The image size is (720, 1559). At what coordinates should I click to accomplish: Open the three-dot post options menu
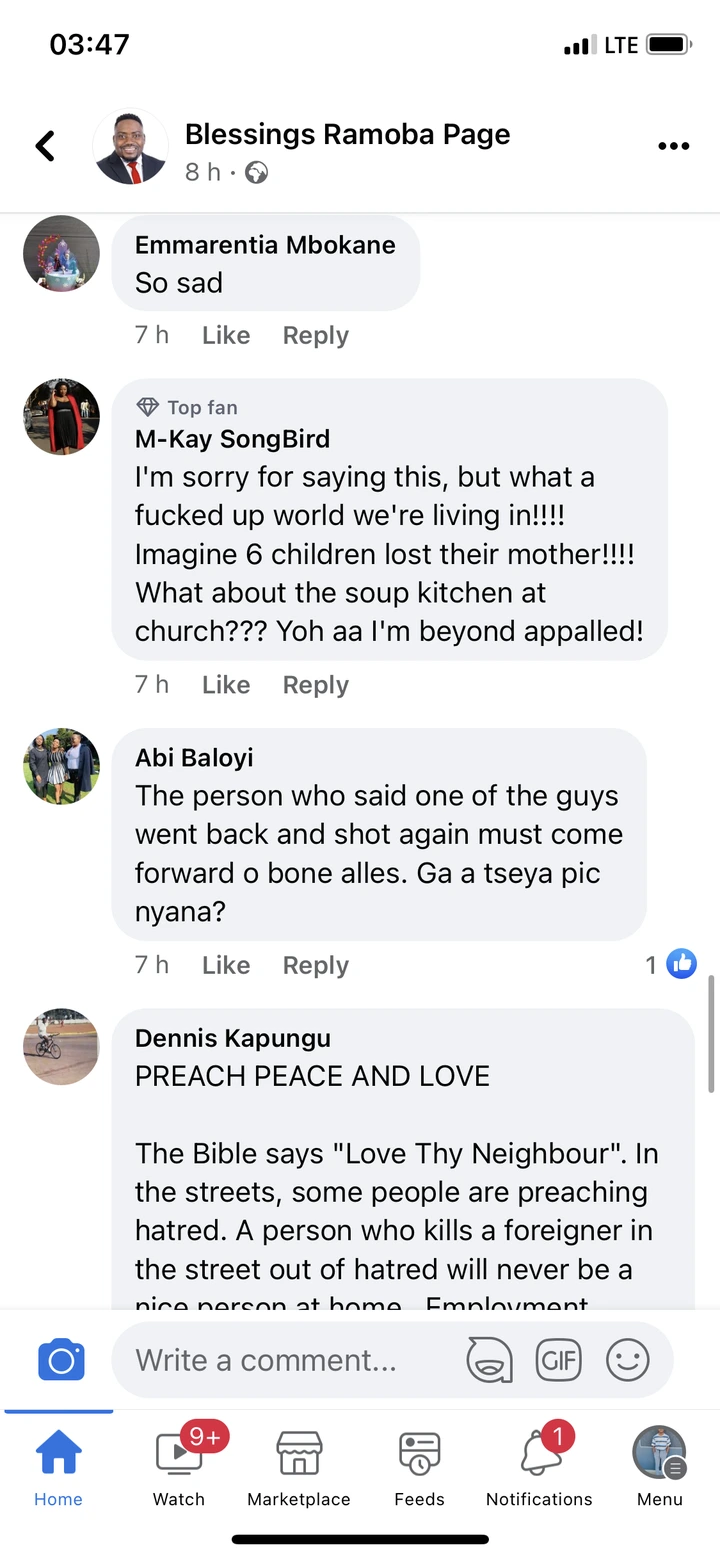[x=673, y=146]
